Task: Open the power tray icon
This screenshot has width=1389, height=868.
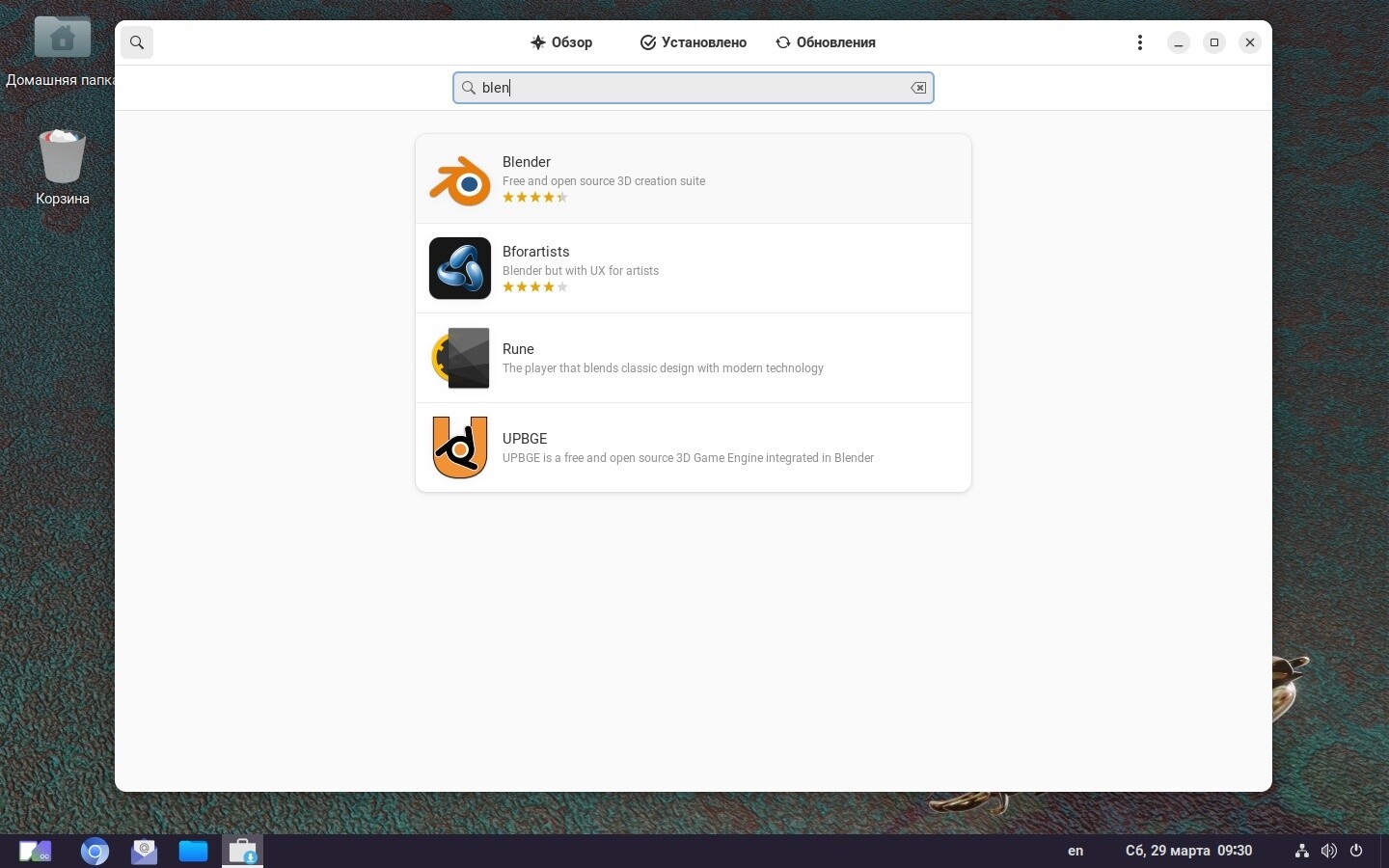Action: 1356,851
